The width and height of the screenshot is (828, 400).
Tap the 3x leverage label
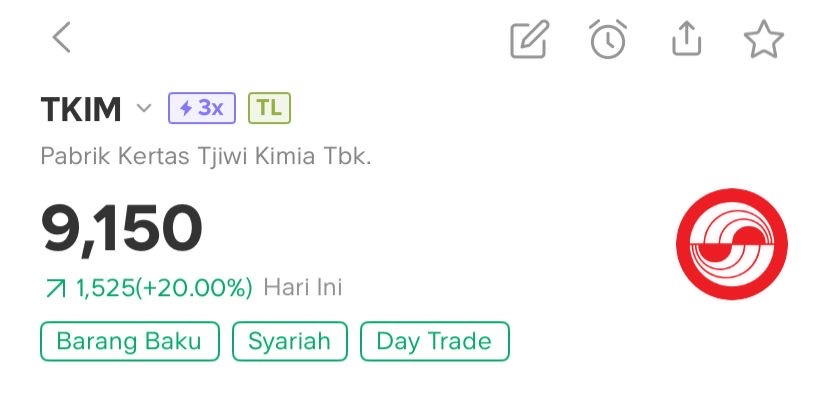click(211, 108)
